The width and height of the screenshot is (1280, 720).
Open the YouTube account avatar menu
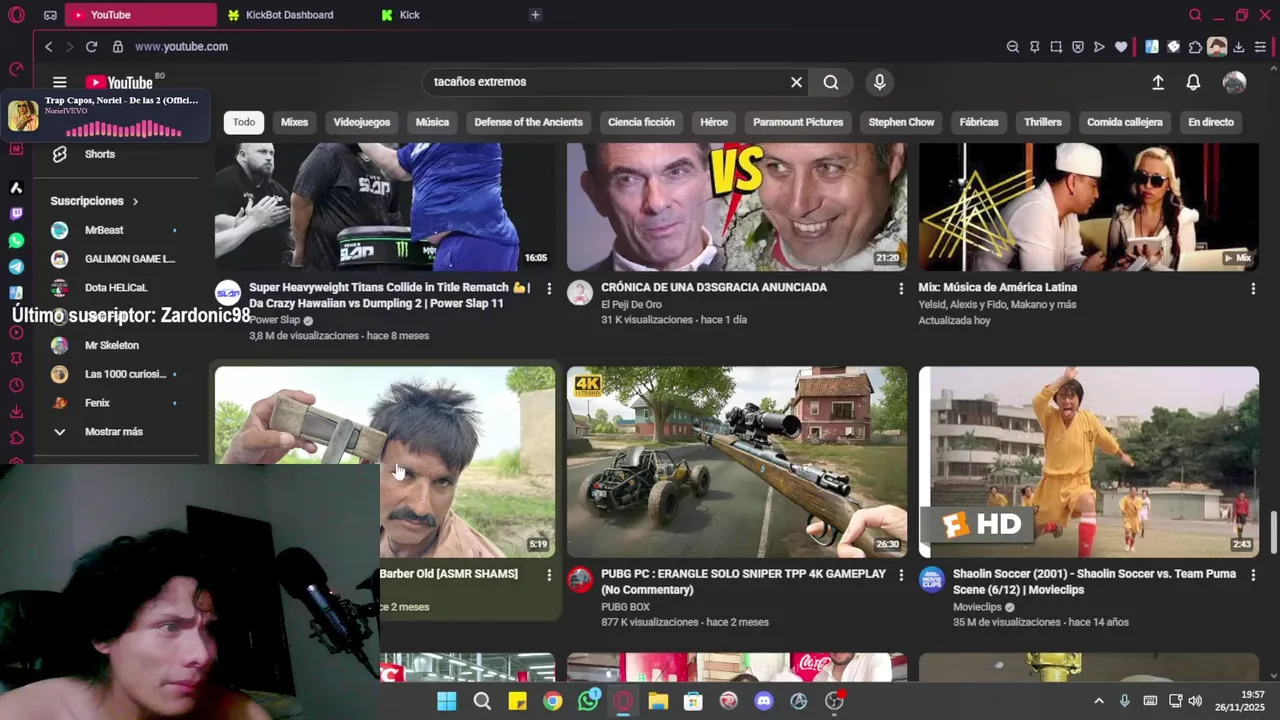pyautogui.click(x=1234, y=83)
